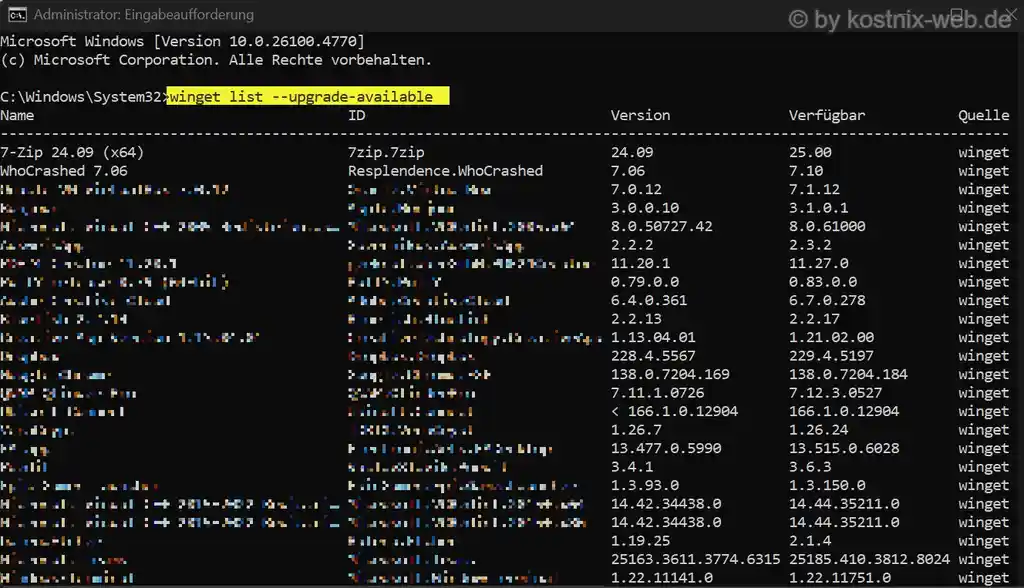
Task: Click the Microsoft Corporation copyright line
Action: (216, 60)
